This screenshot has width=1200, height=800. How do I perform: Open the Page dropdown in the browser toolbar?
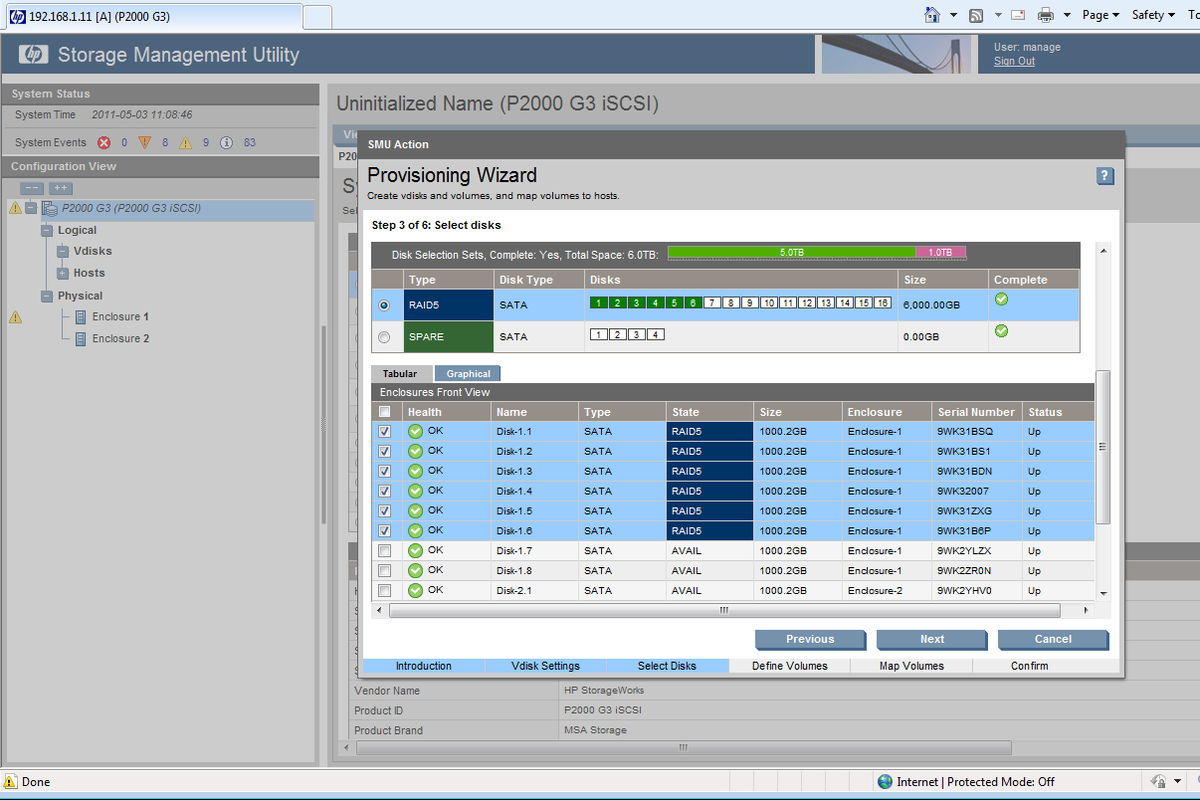(x=1100, y=15)
